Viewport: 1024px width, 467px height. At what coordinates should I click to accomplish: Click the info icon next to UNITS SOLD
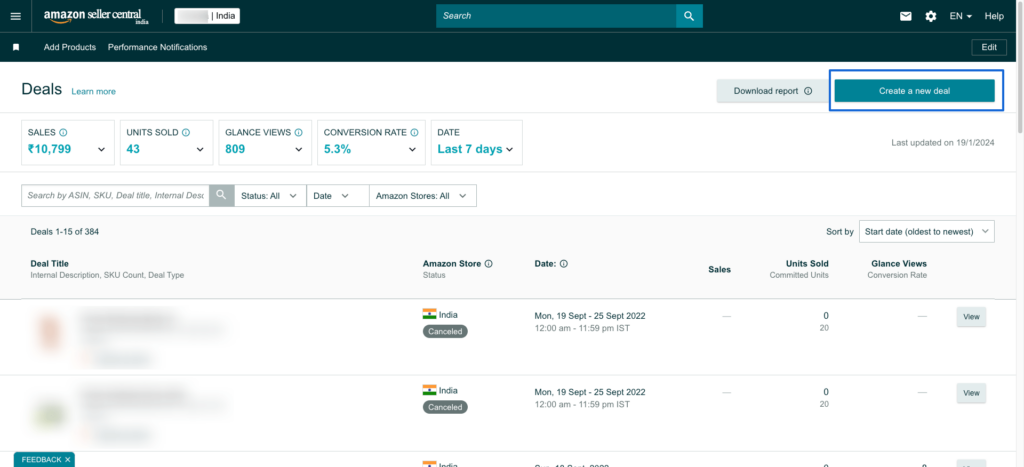(x=185, y=132)
